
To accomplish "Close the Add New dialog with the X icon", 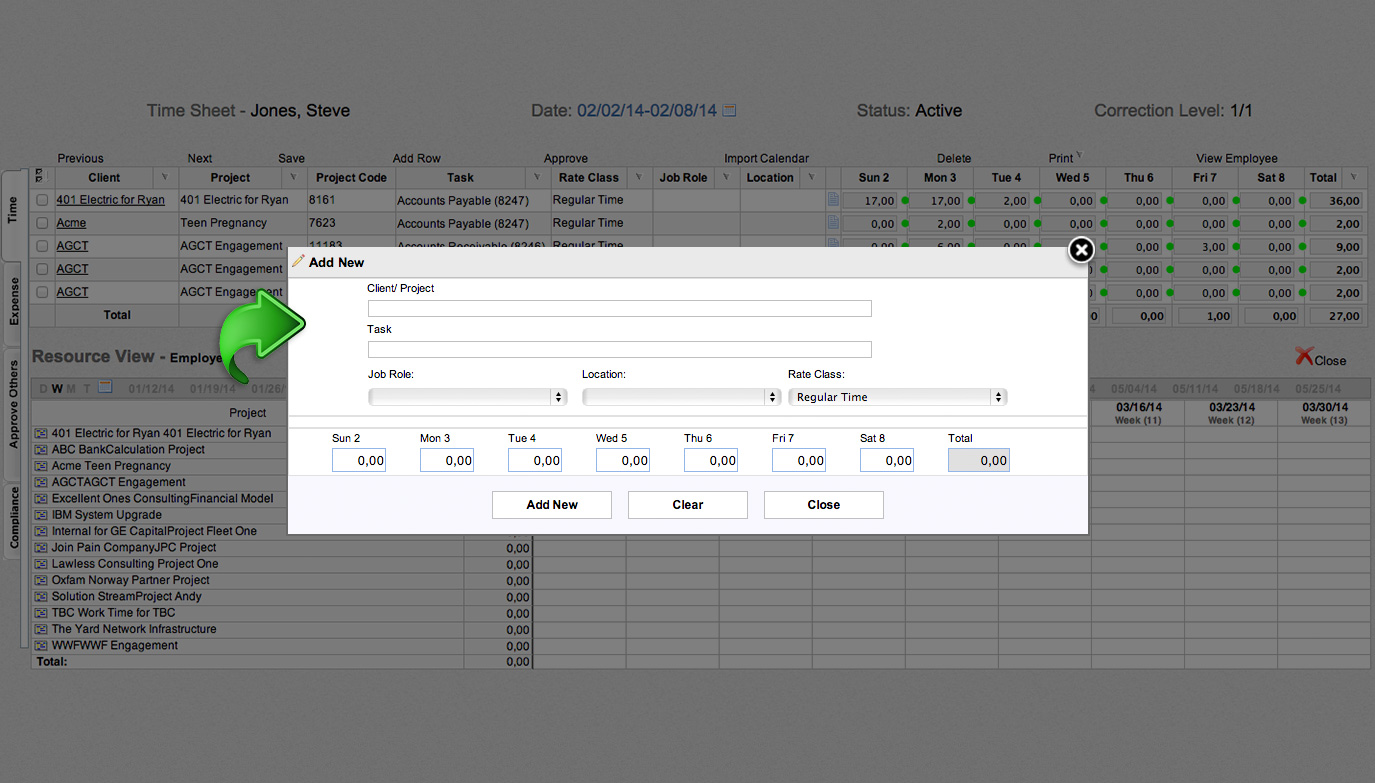I will [x=1081, y=250].
